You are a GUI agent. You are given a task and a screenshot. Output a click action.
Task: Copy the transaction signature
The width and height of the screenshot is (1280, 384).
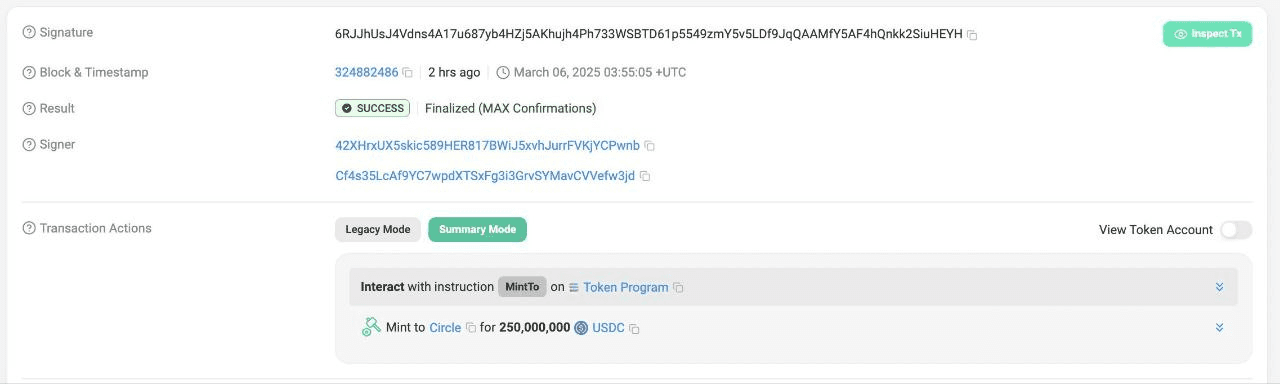[972, 35]
